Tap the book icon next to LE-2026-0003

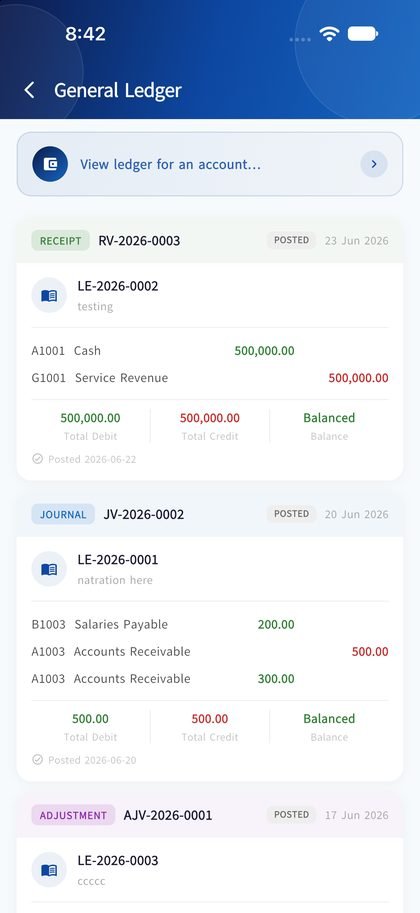tap(49, 870)
